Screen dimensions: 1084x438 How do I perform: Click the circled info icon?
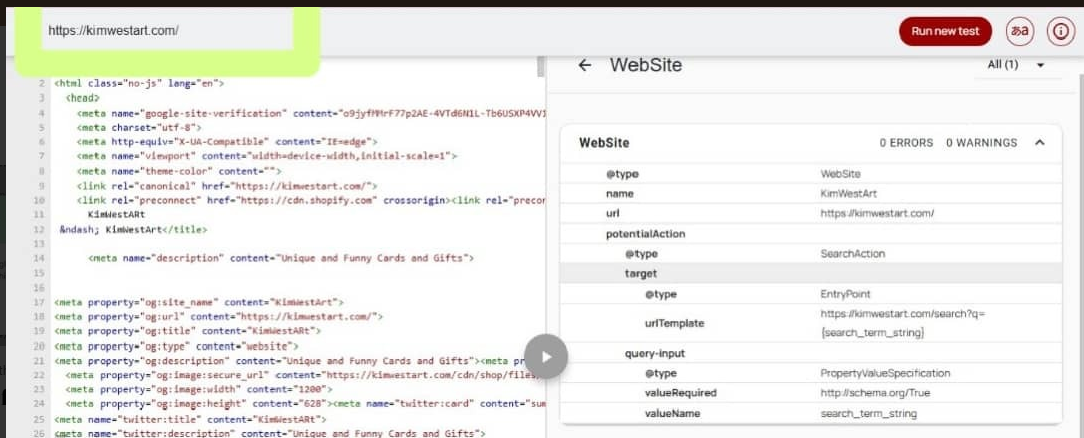(x=1059, y=31)
